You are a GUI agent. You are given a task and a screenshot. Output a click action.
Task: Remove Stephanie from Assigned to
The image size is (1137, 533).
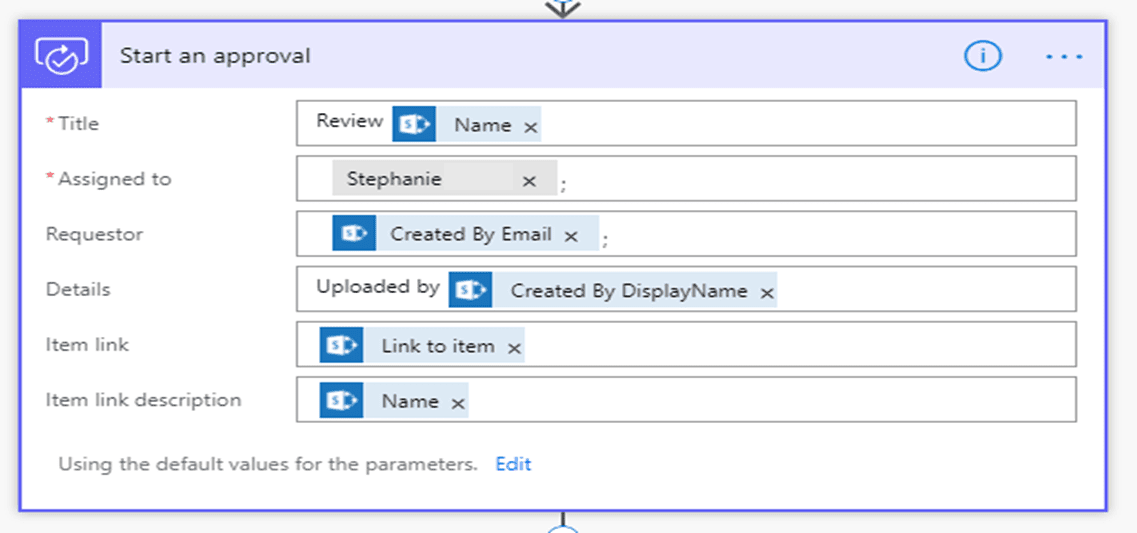point(529,181)
